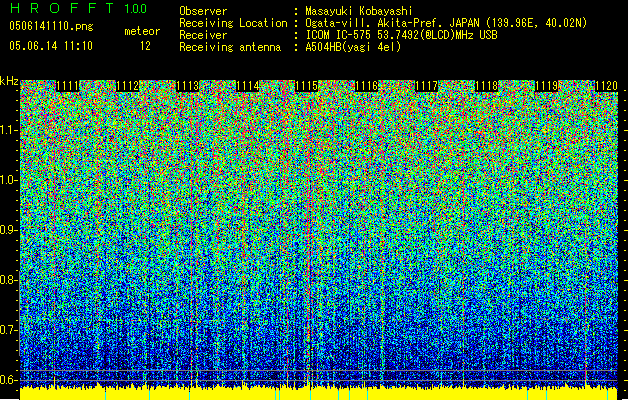The image size is (629, 400).
Task: Click the 0.7 frequency axis label
Action: (8, 330)
